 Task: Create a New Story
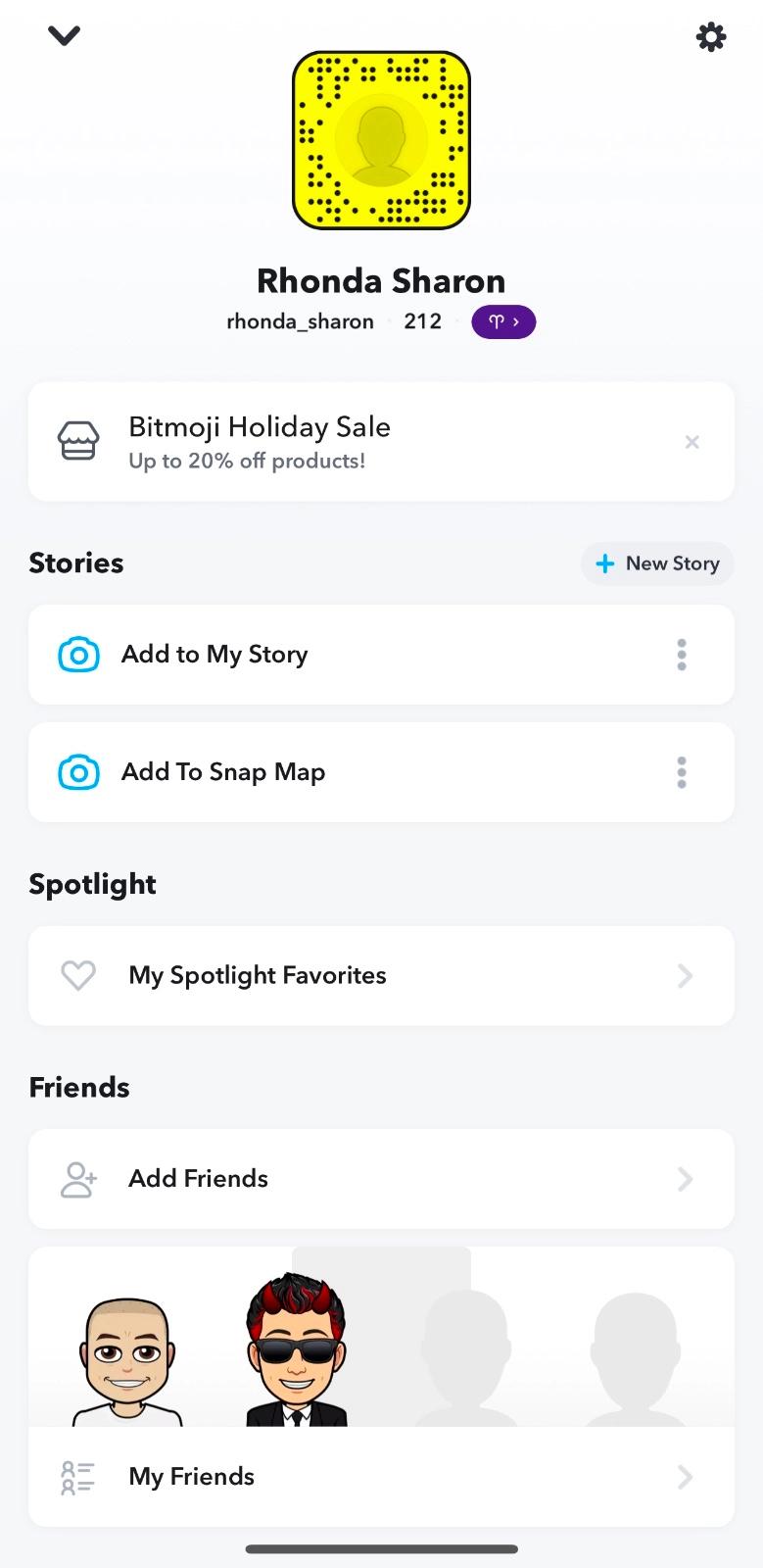(657, 563)
